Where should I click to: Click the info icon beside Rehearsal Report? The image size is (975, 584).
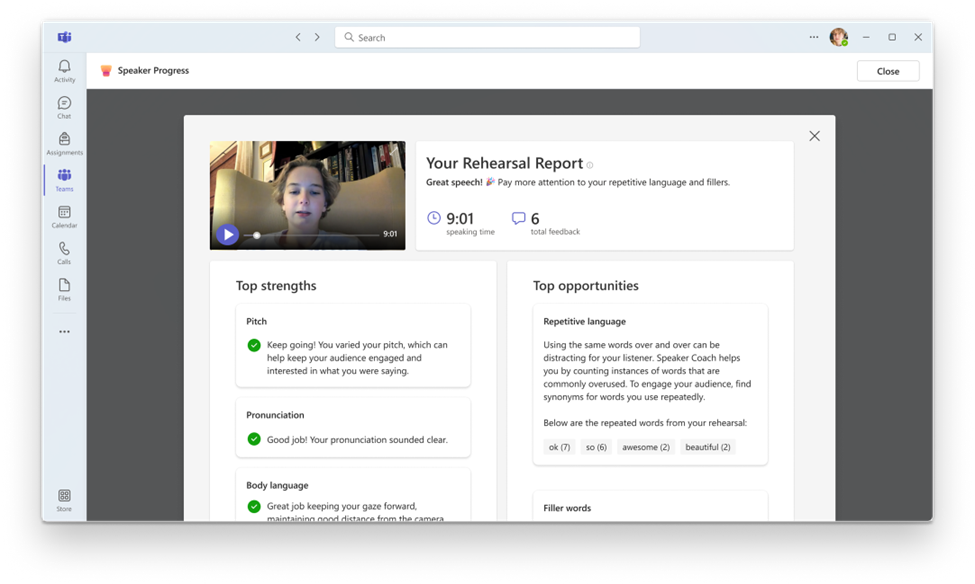pyautogui.click(x=589, y=165)
